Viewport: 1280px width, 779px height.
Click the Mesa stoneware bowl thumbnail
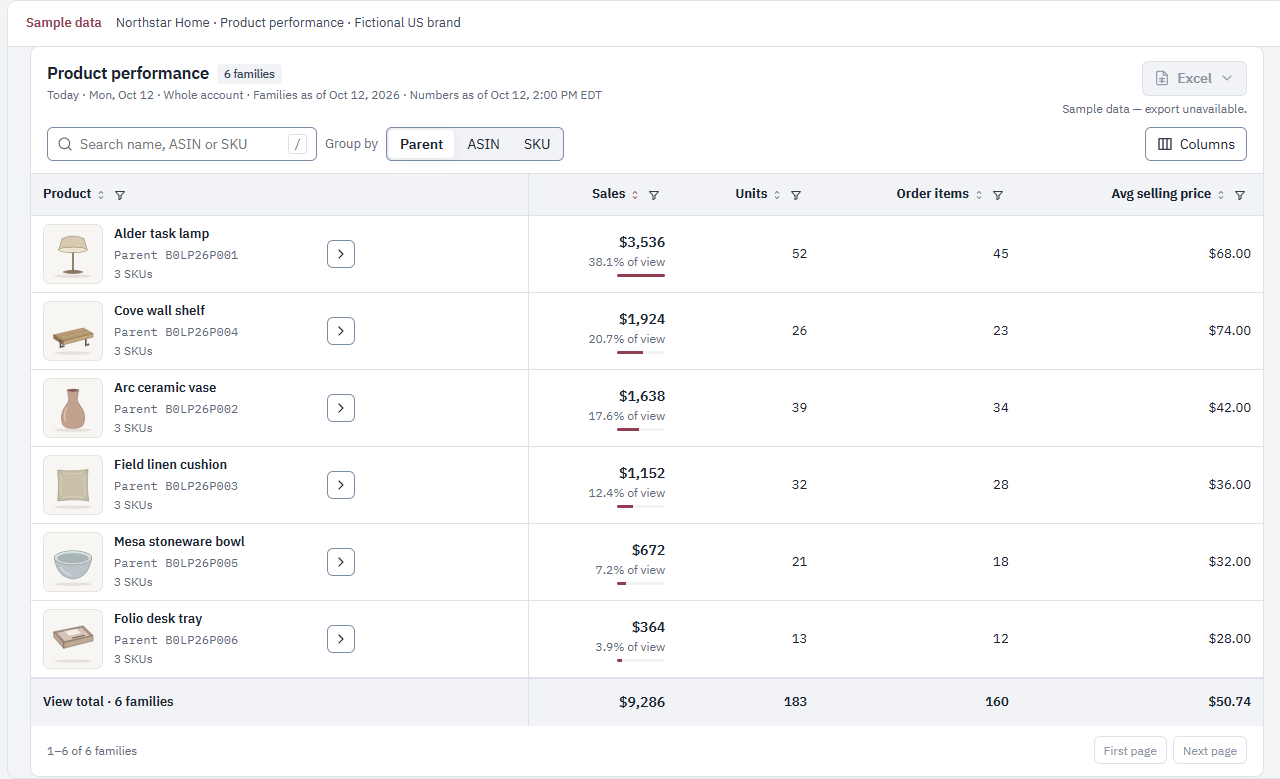click(x=73, y=562)
